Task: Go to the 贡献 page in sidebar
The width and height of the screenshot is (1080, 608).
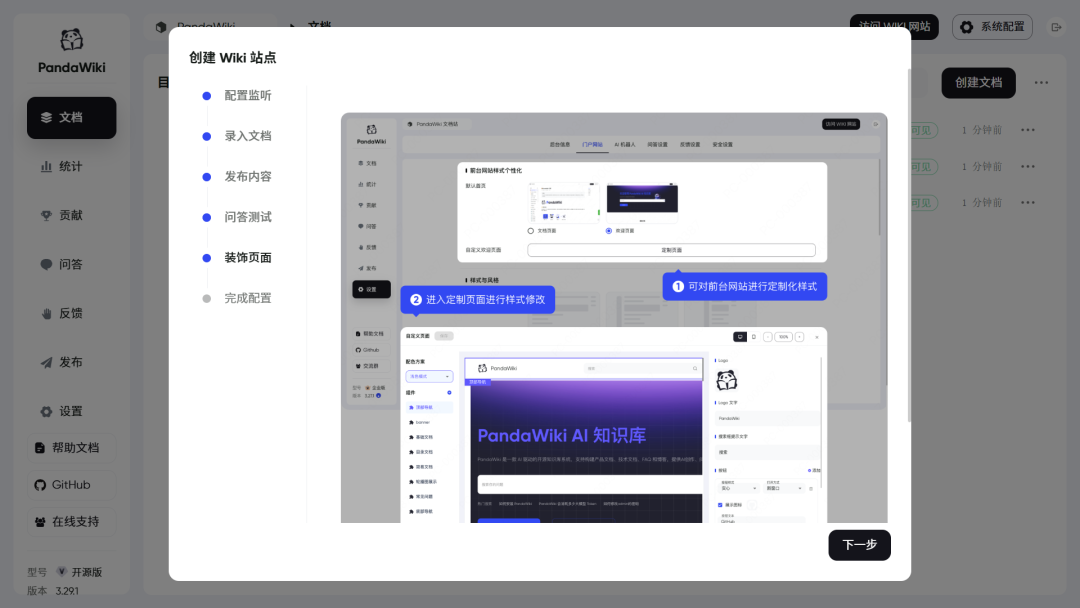Action: [x=72, y=216]
